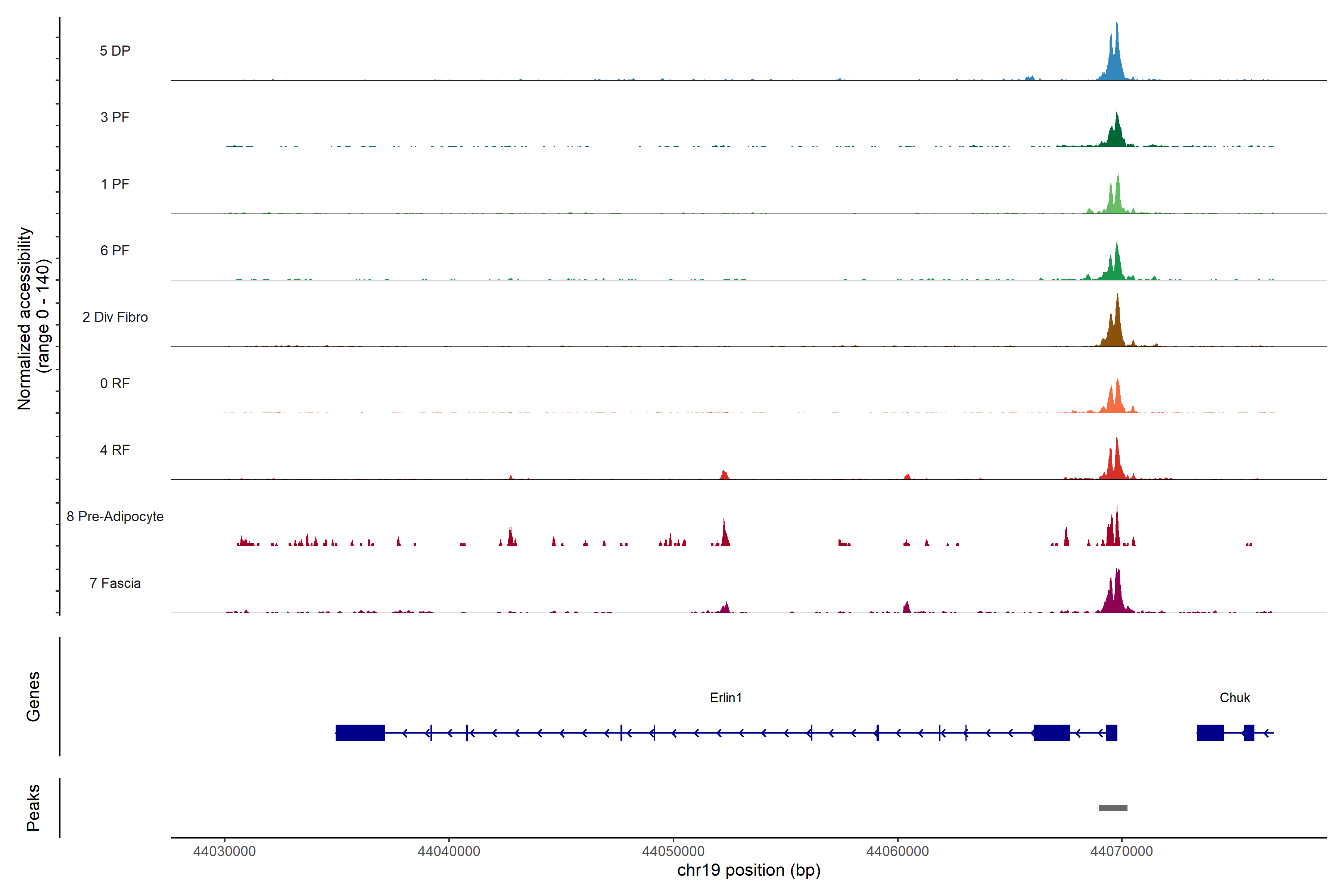Click the 3 PF track label
This screenshot has width=1344, height=896.
click(115, 117)
